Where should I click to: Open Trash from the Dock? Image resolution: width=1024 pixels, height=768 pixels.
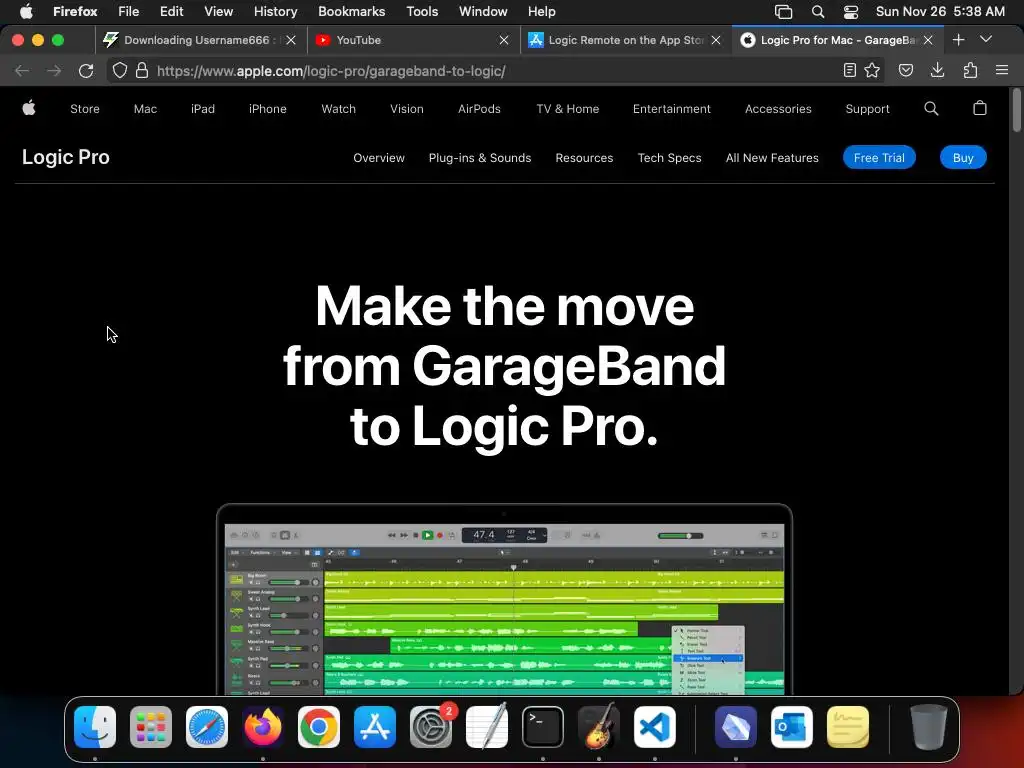[929, 727]
